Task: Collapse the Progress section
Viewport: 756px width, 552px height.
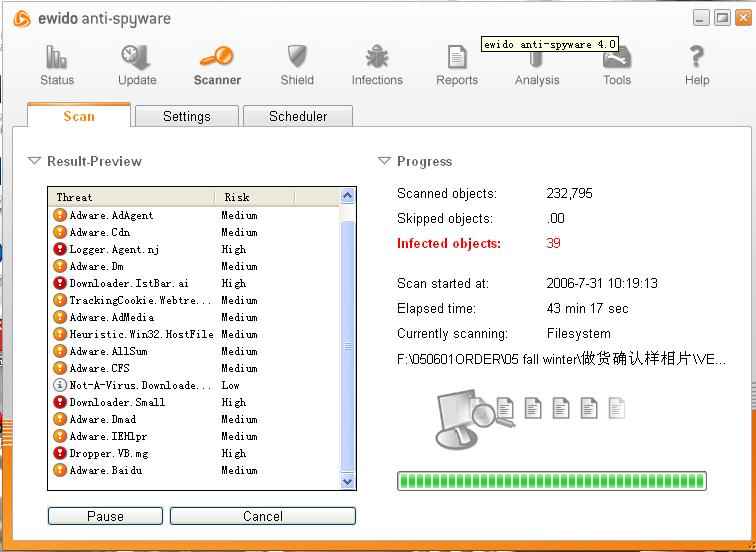Action: pos(384,161)
